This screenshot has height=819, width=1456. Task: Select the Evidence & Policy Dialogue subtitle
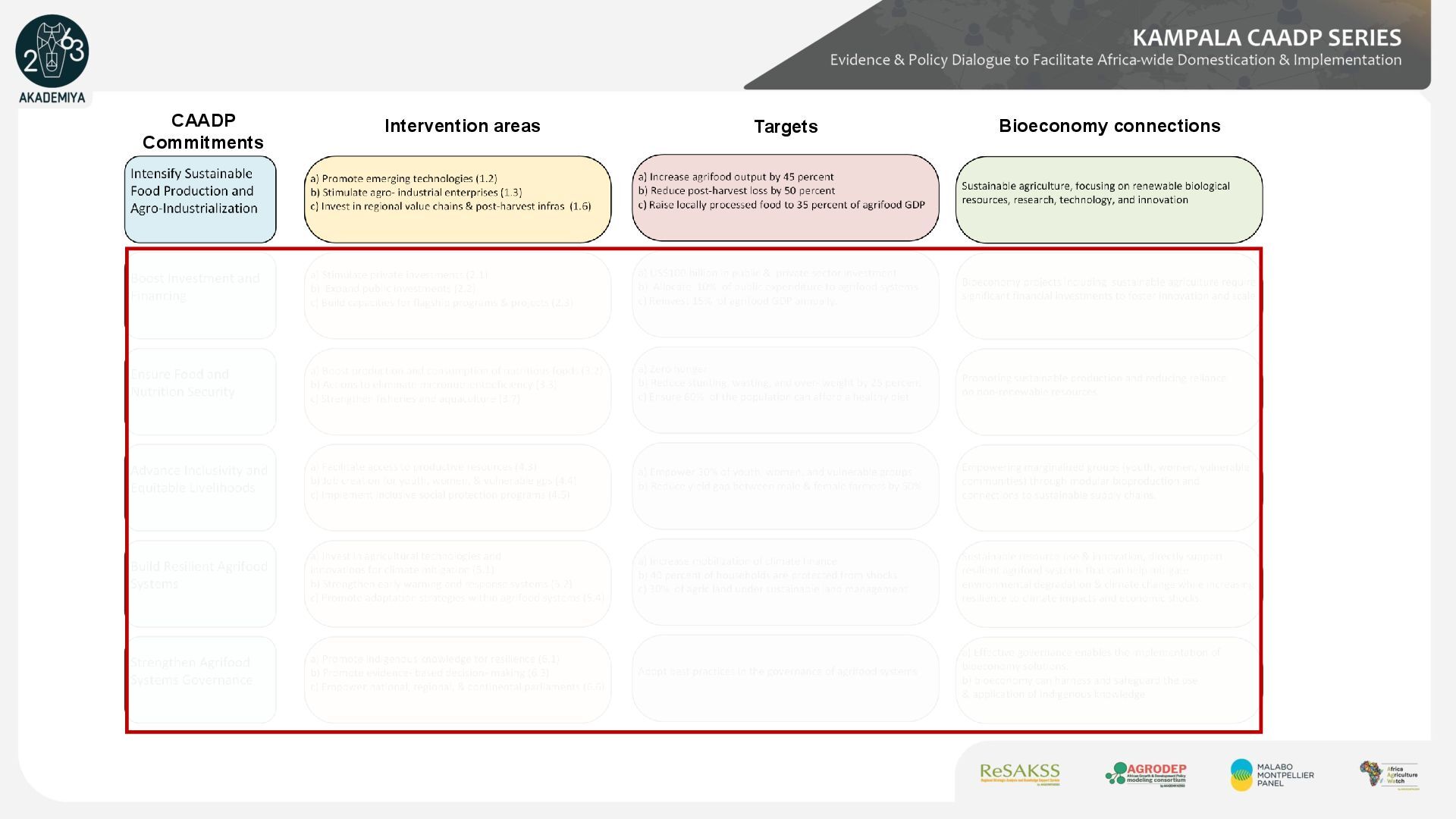click(x=1115, y=60)
